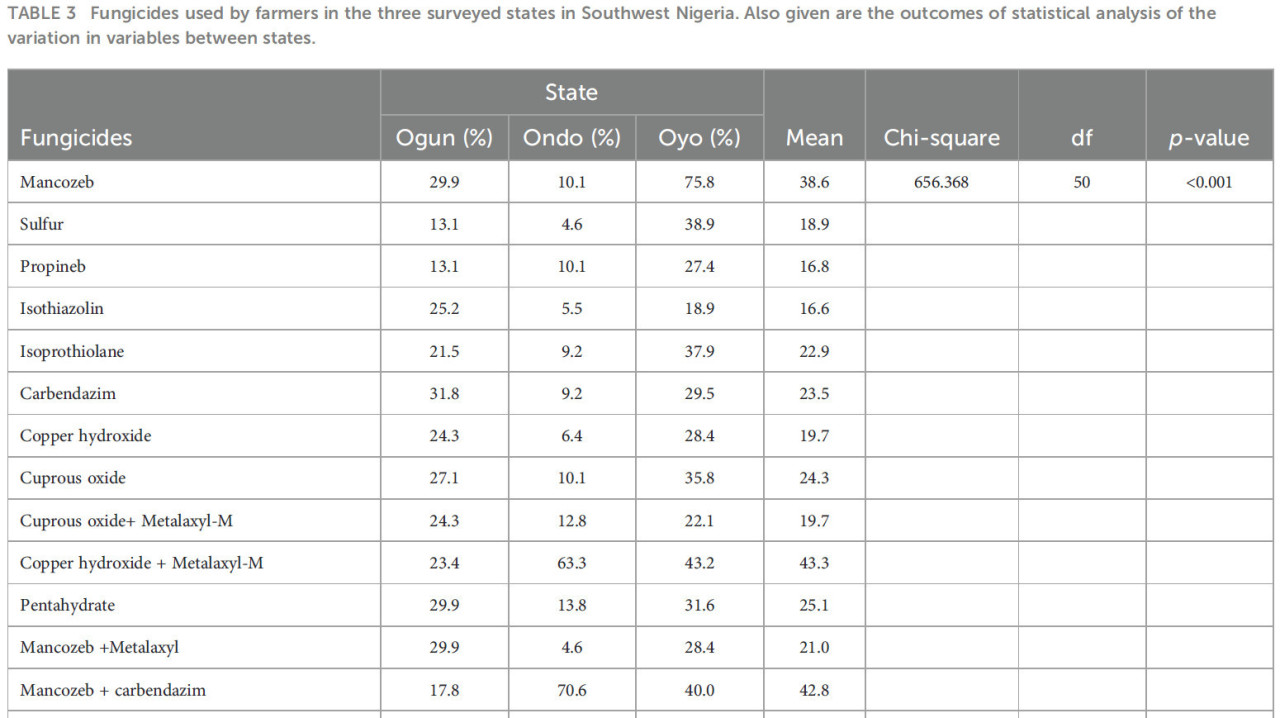The height and width of the screenshot is (718, 1280).
Task: Click the Sulfur row label
Action: click(41, 224)
